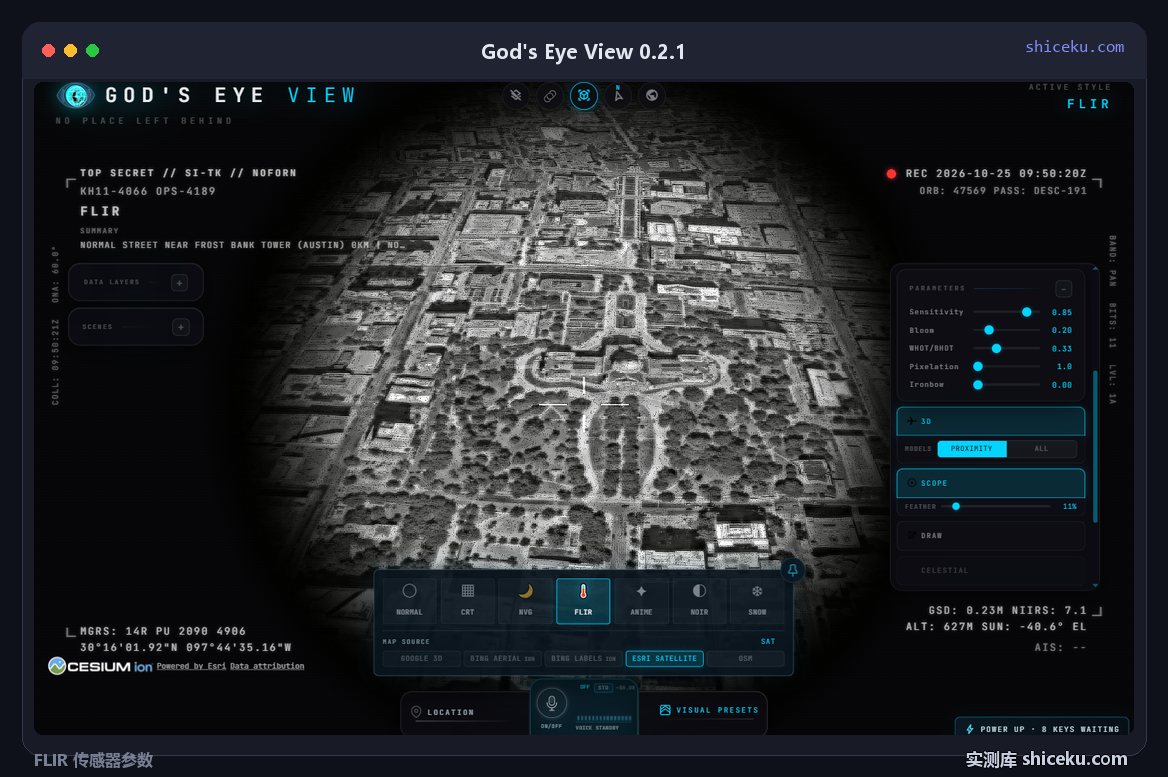Toggle the 3D cube view icon
Image resolution: width=1168 pixels, height=777 pixels.
click(x=584, y=95)
